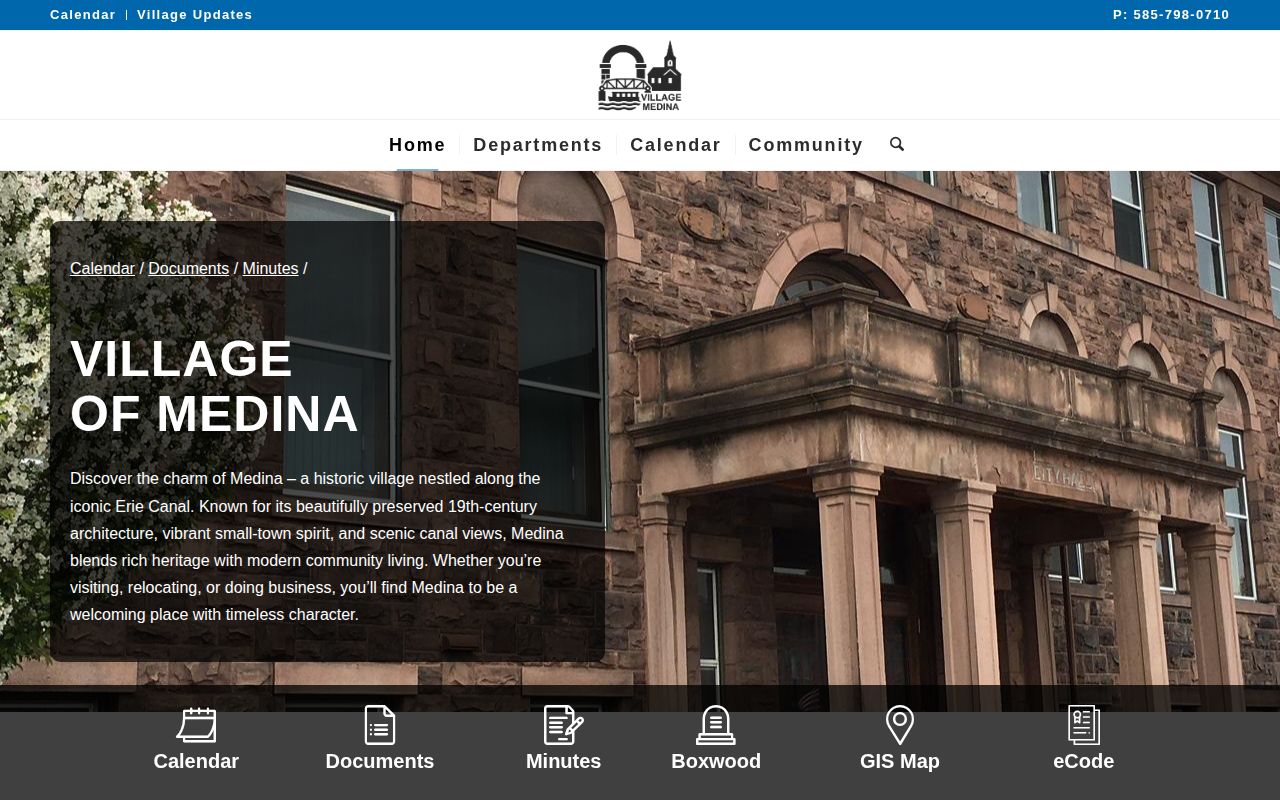
Task: Click the 'Discover the charm of Medina' paragraph
Action: point(317,547)
